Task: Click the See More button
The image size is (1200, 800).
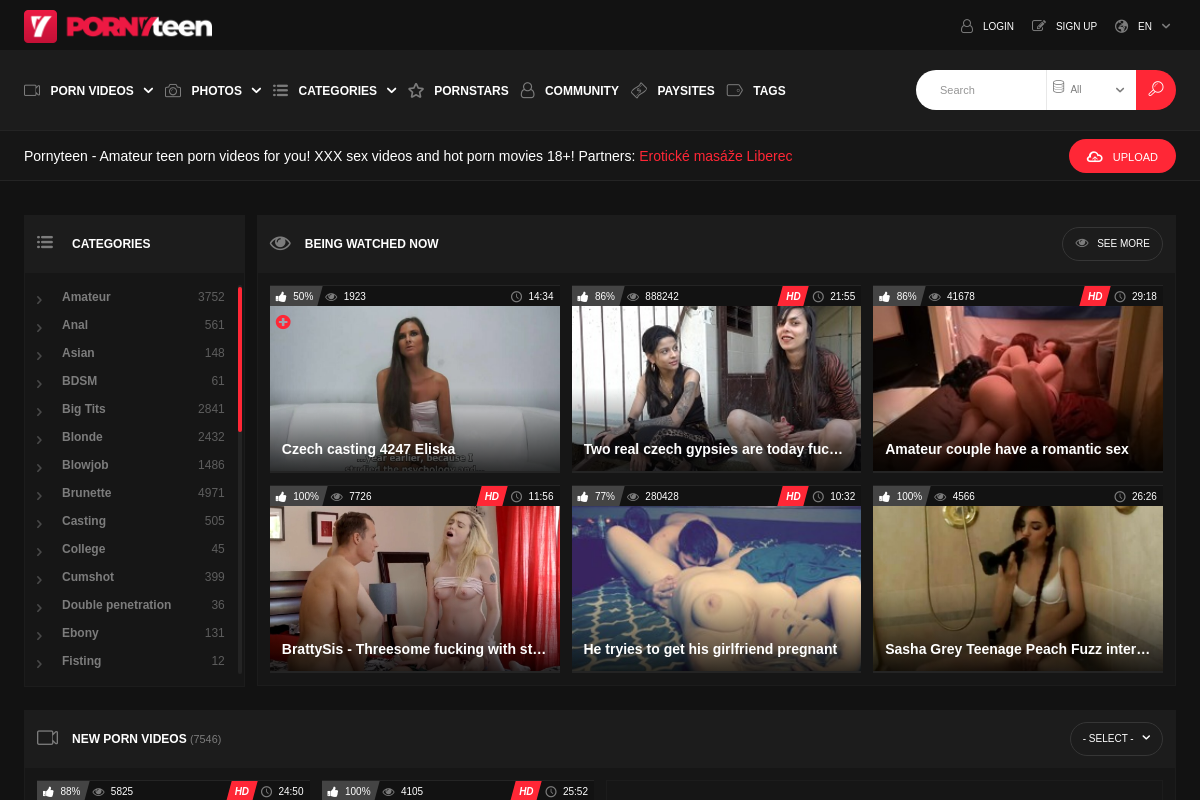Action: tap(1112, 243)
